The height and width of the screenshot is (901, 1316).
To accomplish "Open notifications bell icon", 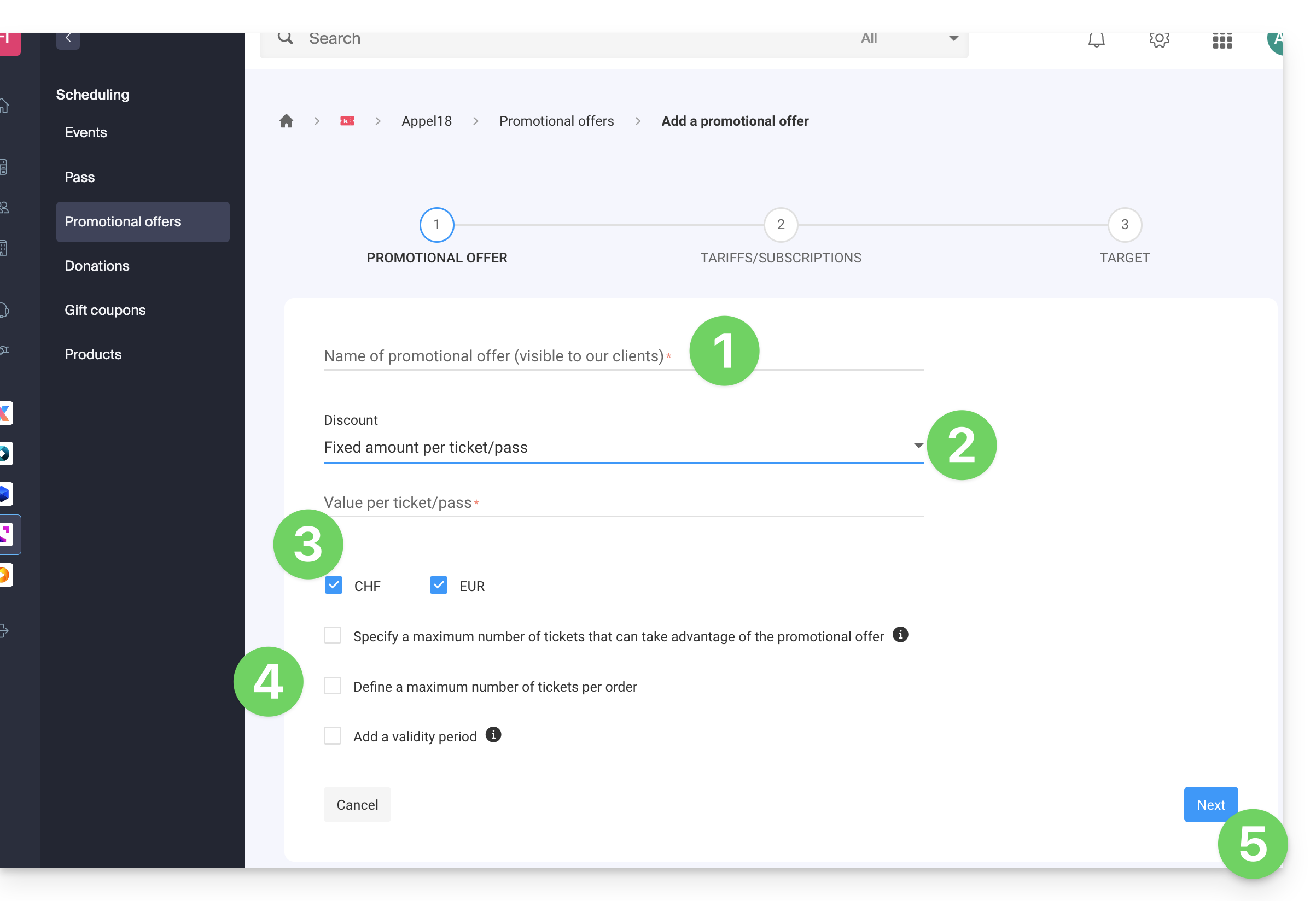I will (1096, 39).
